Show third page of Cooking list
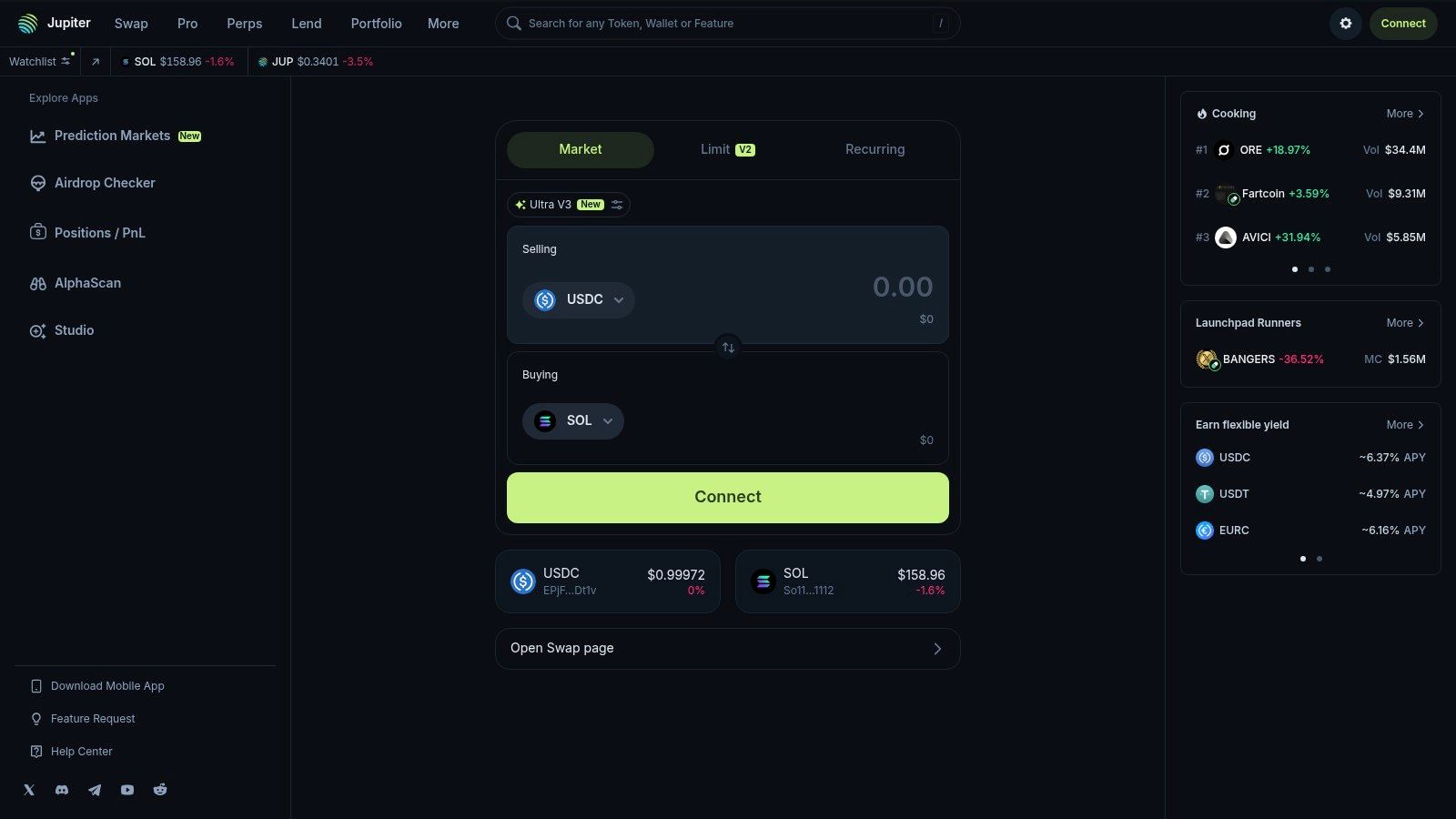1456x819 pixels. [x=1328, y=269]
